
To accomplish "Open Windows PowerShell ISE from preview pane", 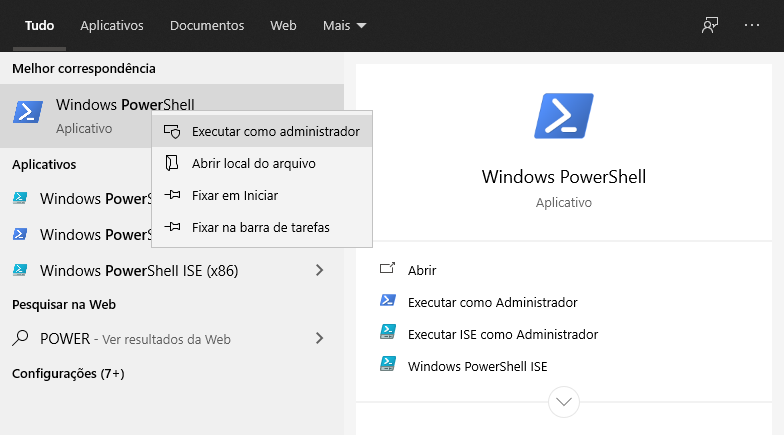I will point(478,366).
